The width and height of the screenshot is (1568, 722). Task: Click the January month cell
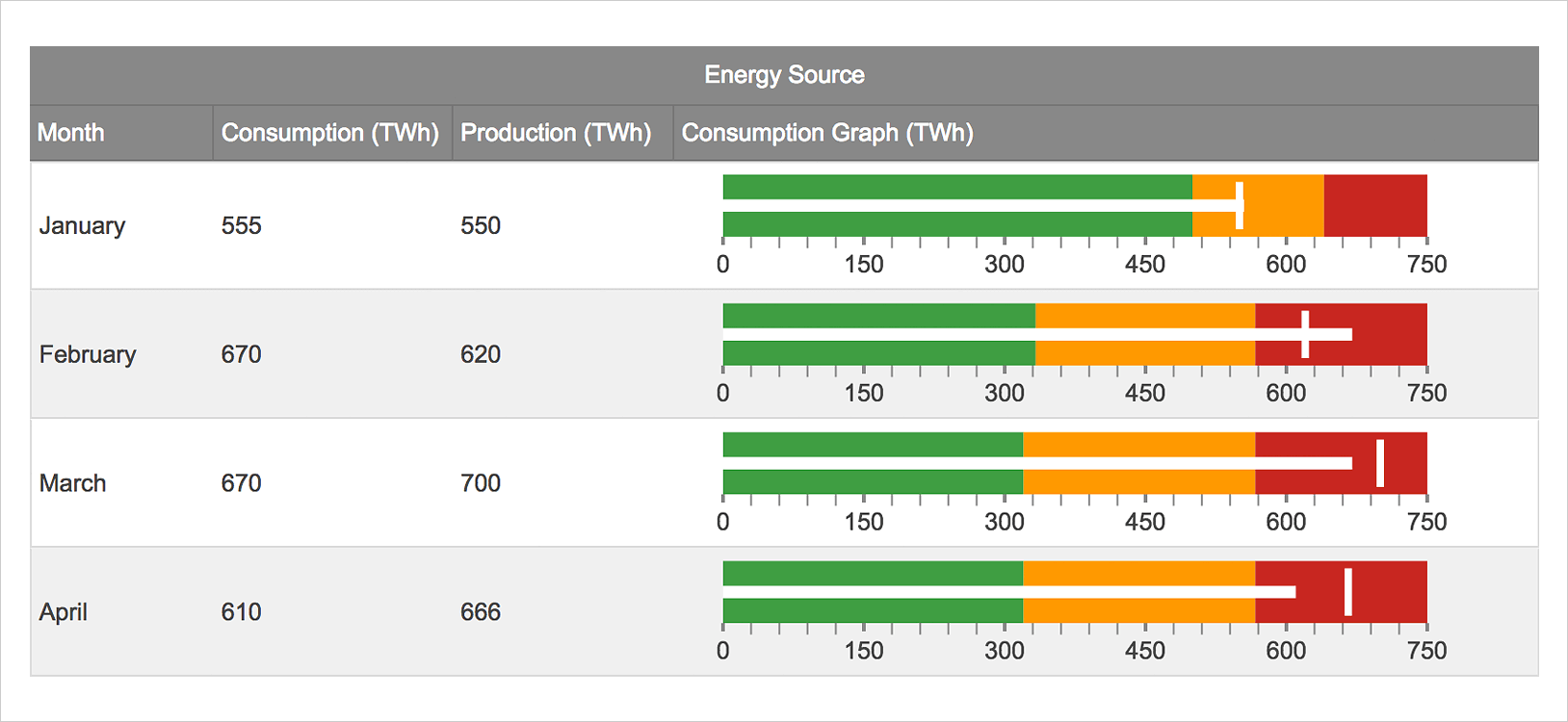(83, 225)
